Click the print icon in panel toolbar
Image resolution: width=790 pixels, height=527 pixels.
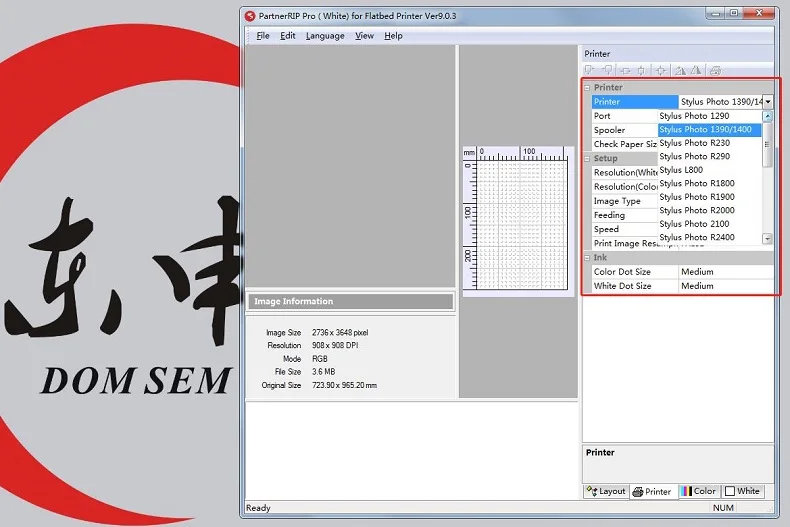pos(715,71)
